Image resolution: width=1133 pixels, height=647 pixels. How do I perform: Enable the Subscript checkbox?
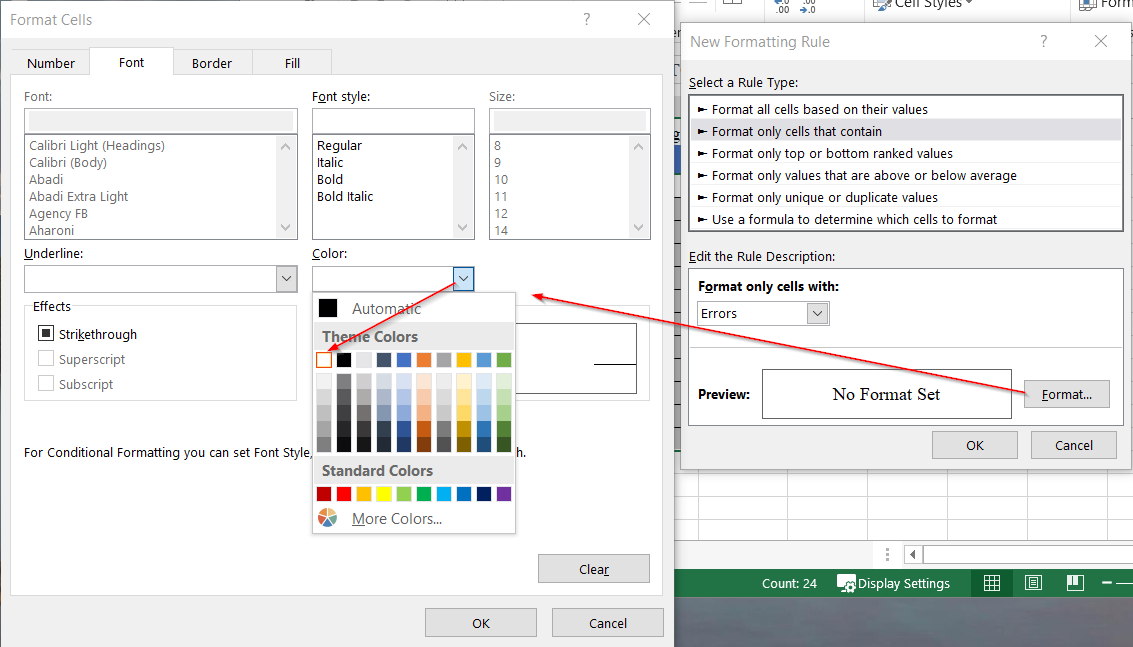coord(46,383)
